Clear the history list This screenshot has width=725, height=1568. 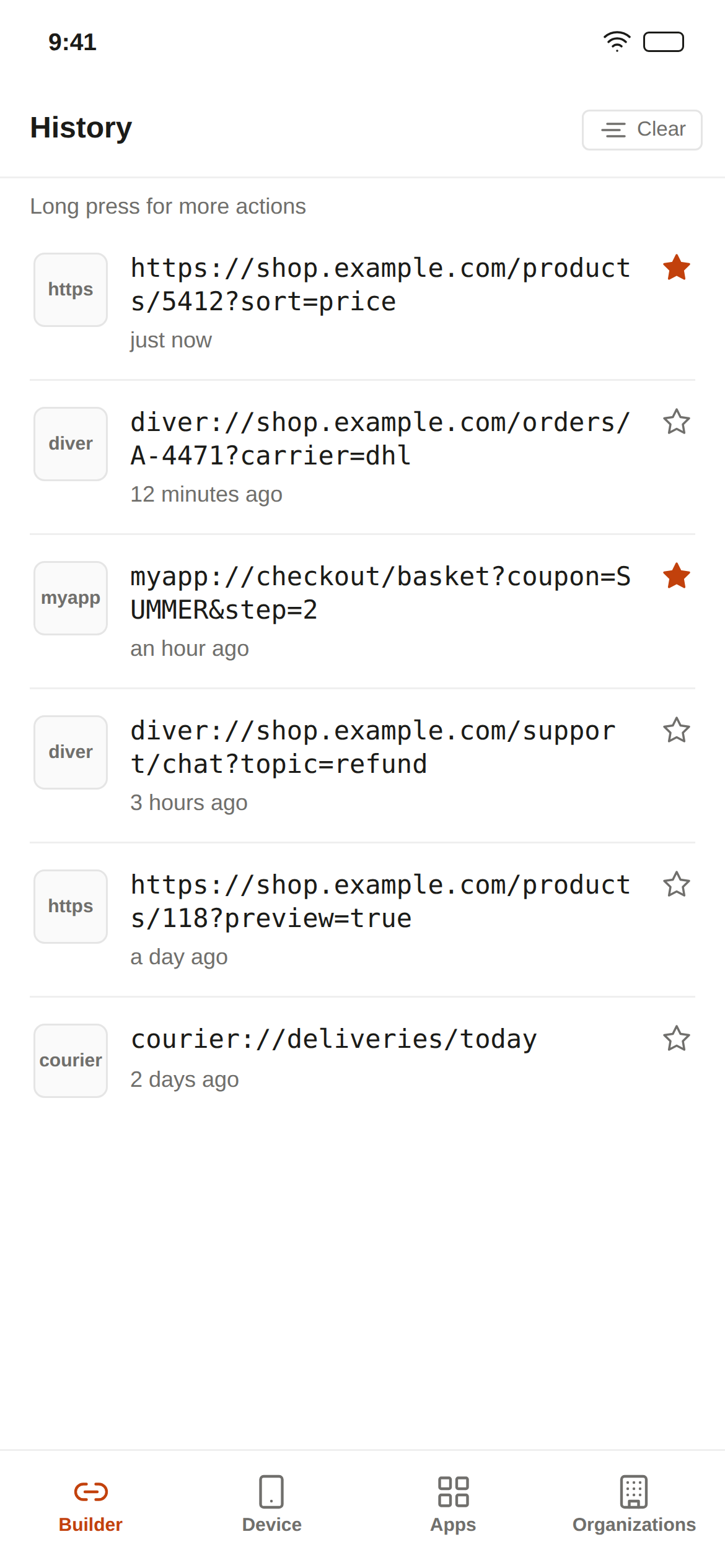click(x=642, y=130)
